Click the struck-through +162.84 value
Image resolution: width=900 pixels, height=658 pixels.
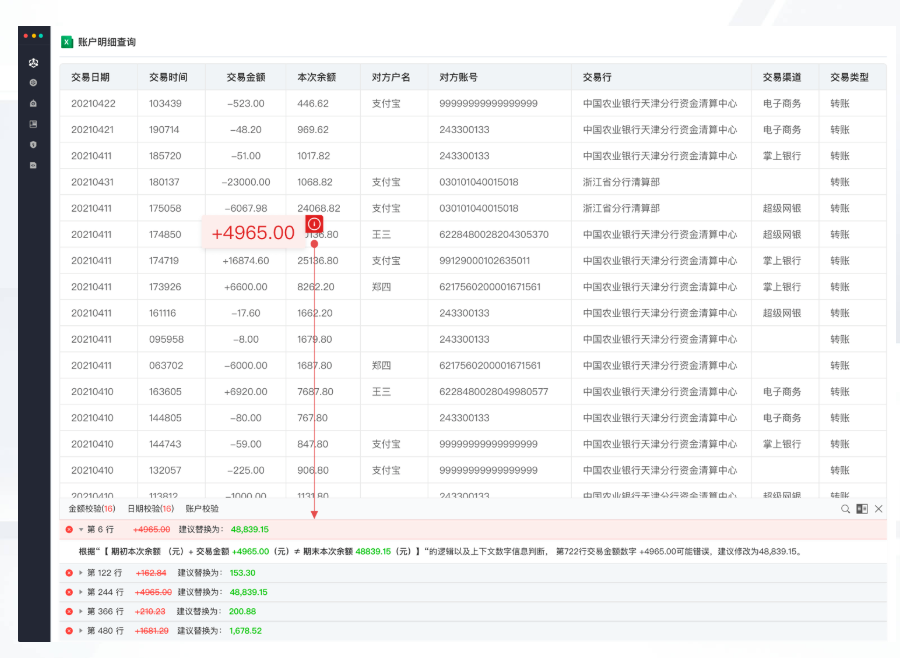point(151,573)
